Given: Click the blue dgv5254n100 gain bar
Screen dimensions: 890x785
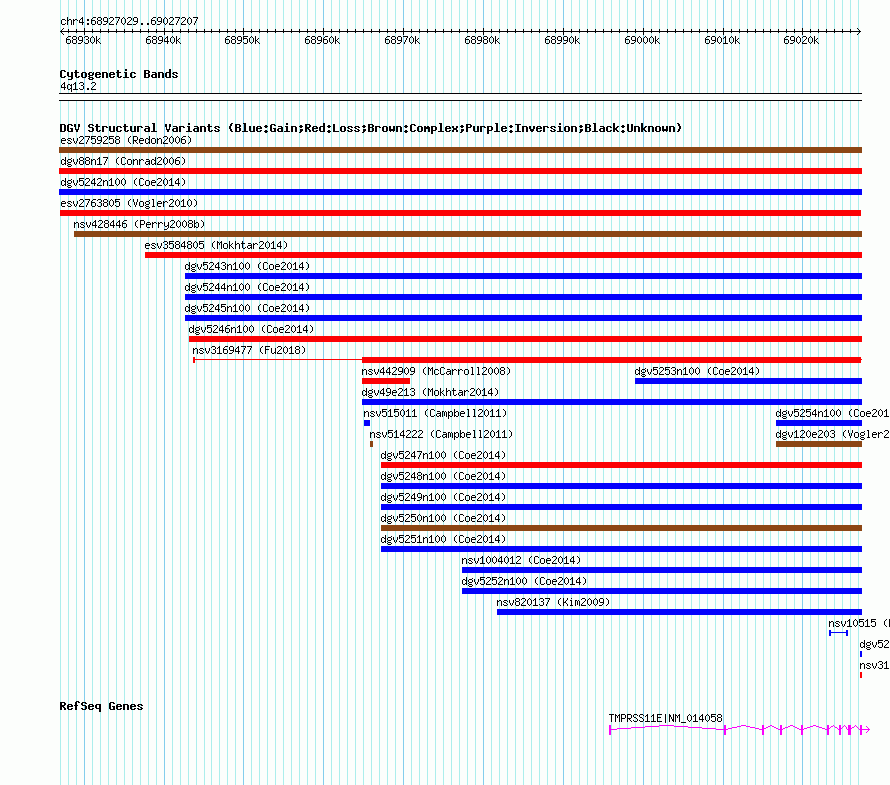Looking at the screenshot, I should coord(819,423).
